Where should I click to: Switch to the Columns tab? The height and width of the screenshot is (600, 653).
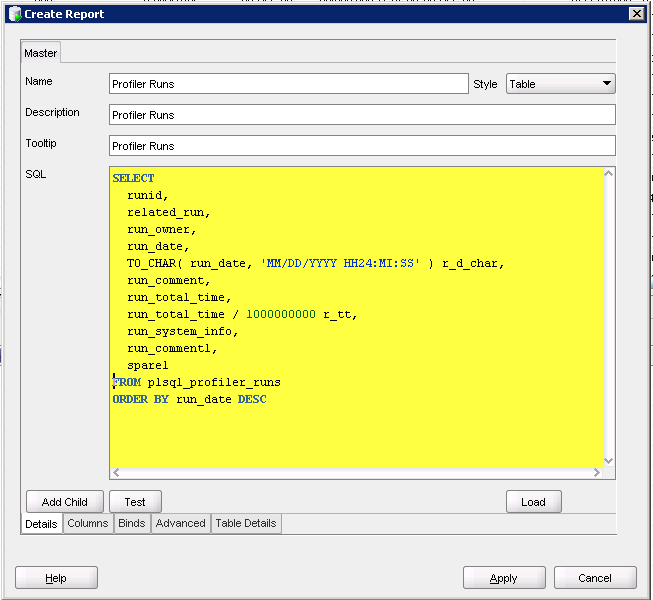point(88,523)
